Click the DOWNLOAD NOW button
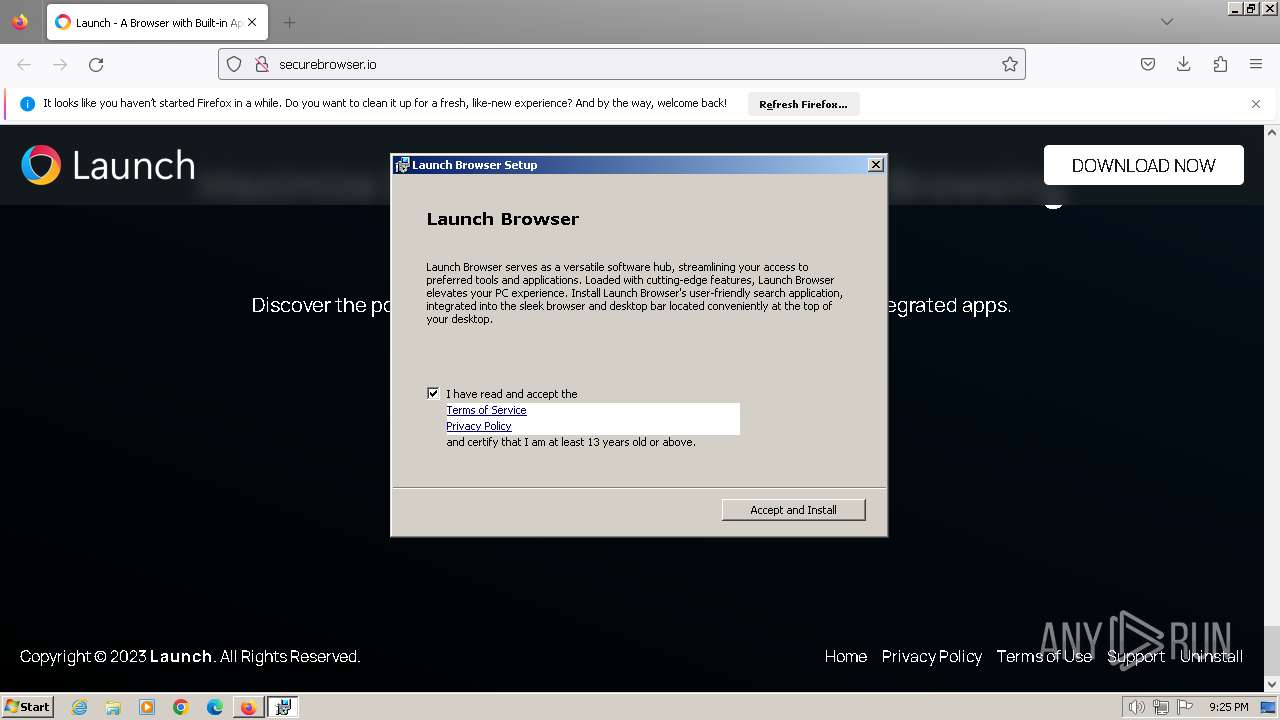The height and width of the screenshot is (720, 1280). [x=1144, y=165]
